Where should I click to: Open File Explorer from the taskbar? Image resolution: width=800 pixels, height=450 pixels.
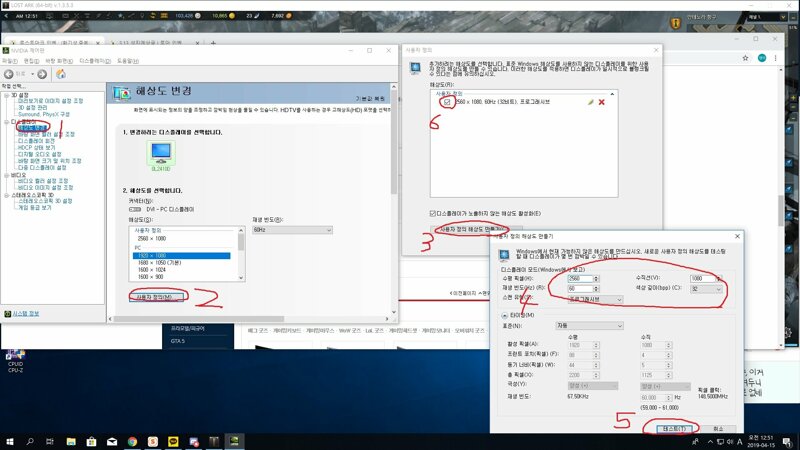71,441
